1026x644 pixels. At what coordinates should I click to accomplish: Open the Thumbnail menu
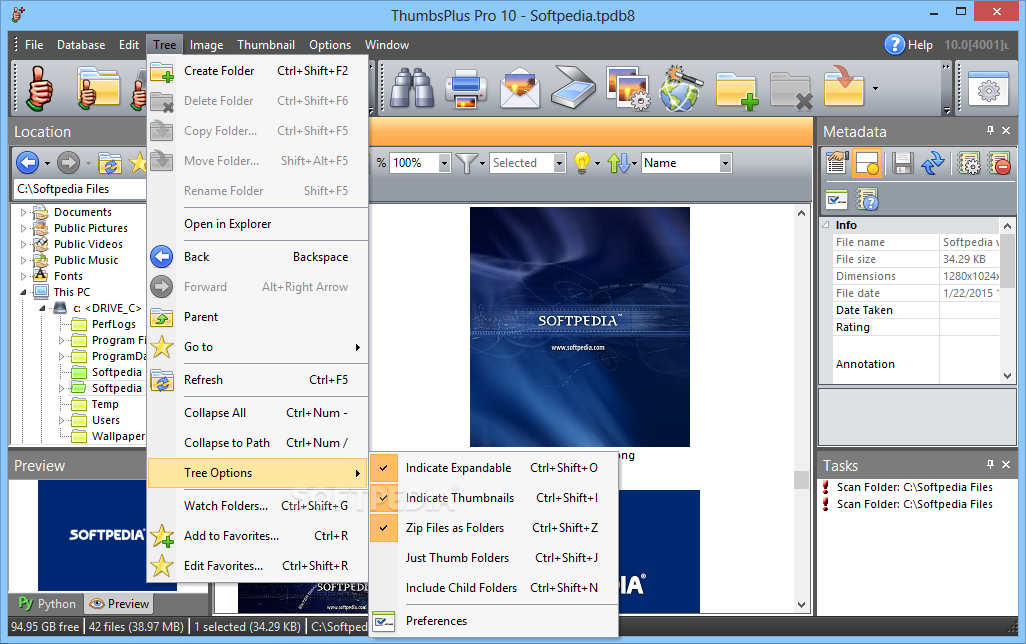point(266,45)
